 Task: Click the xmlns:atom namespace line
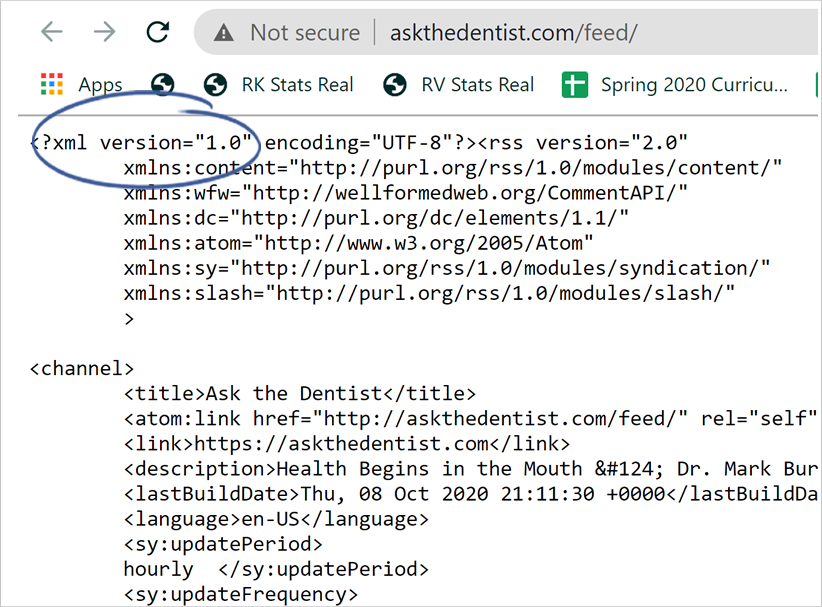point(359,243)
